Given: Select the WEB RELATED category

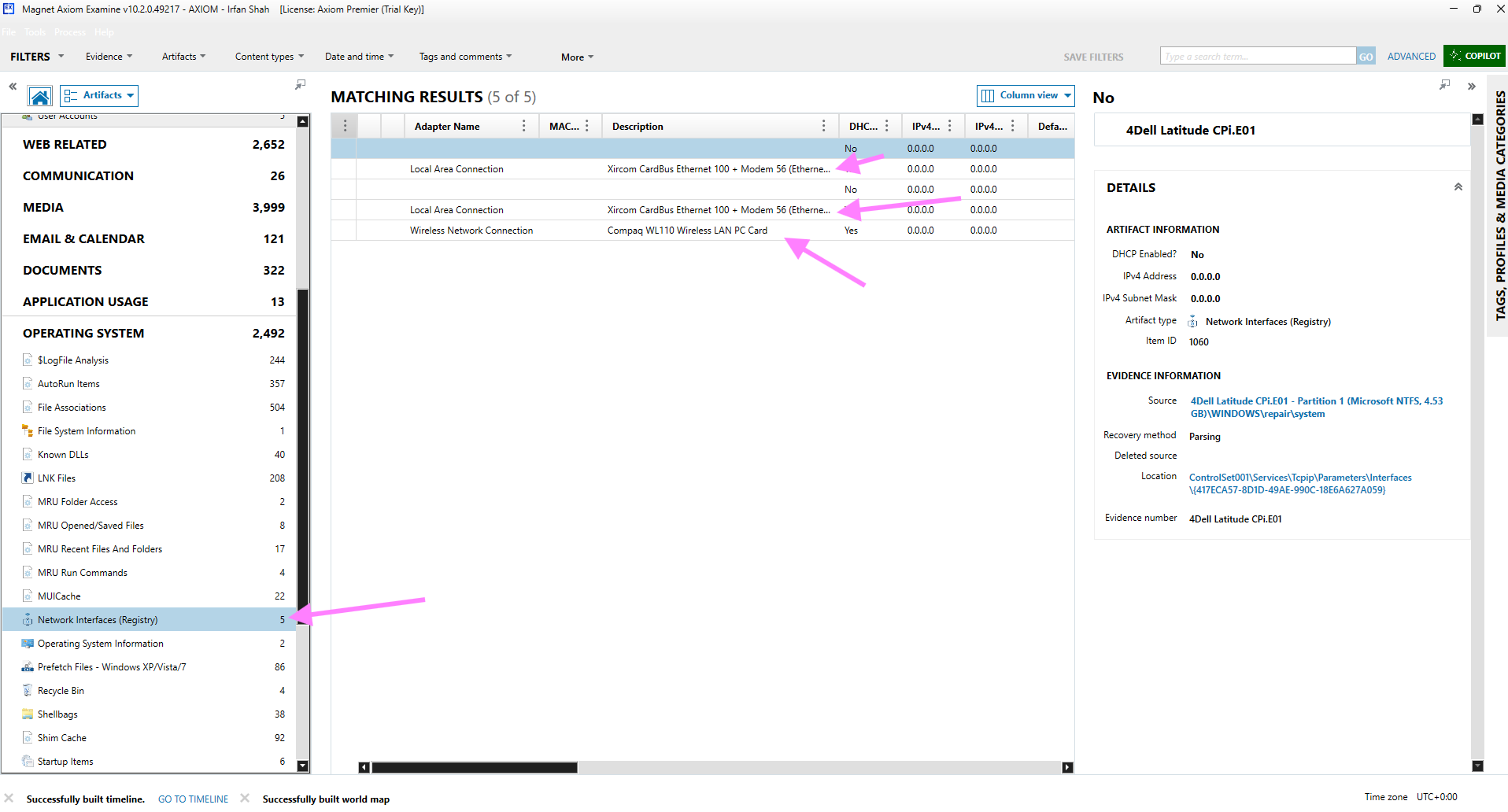Looking at the screenshot, I should tap(153, 145).
